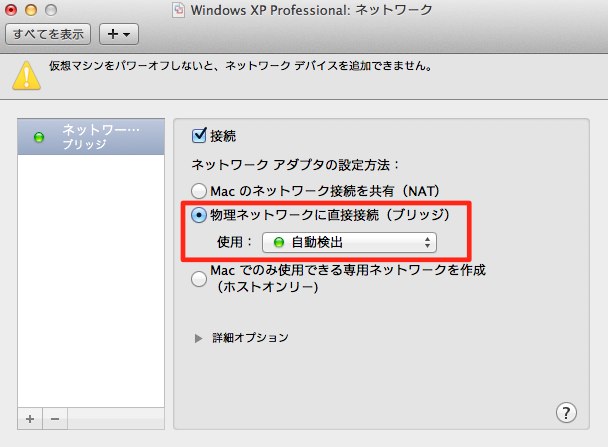
Task: Expand the 詳細オプション disclosure triangle
Action: (x=198, y=338)
